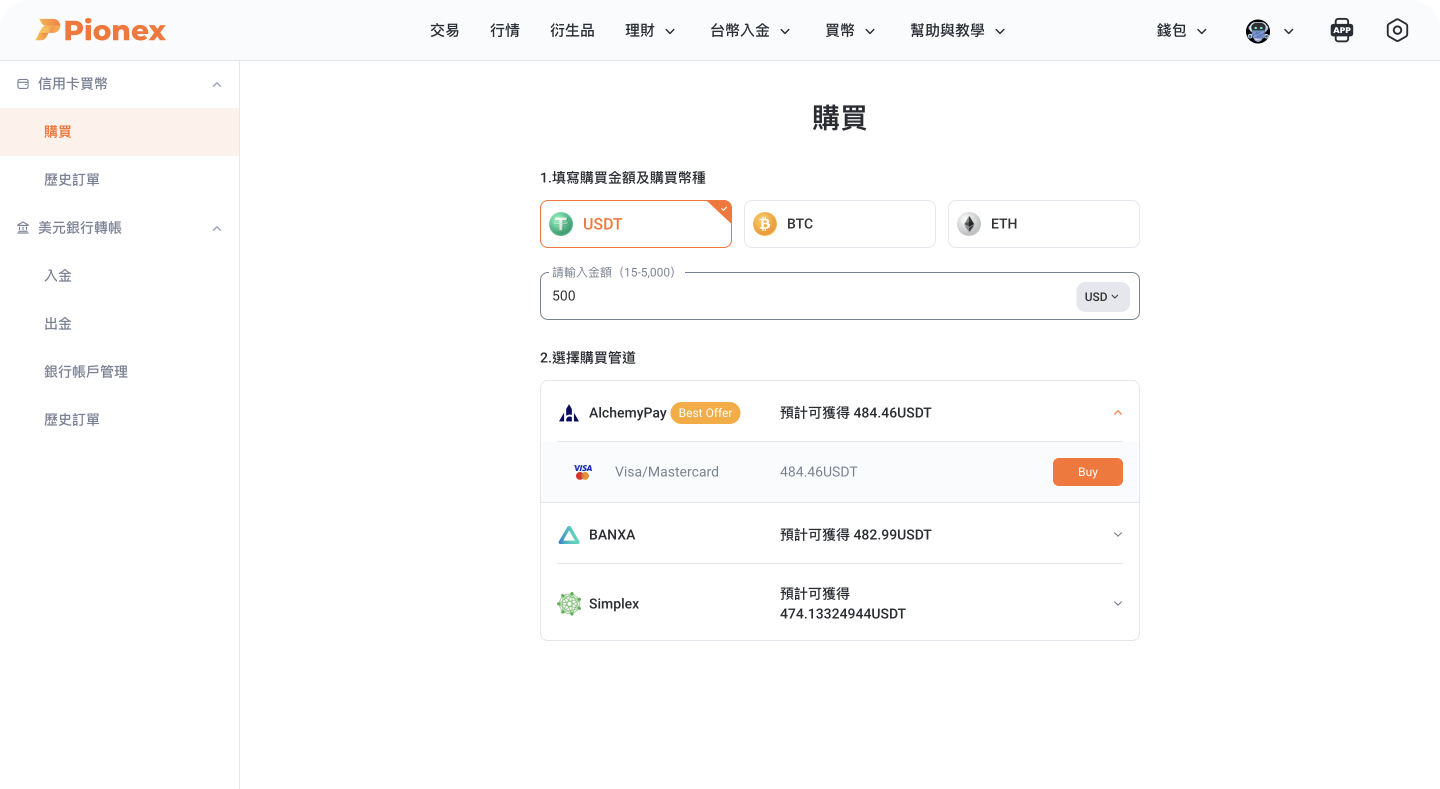This screenshot has width=1440, height=789.
Task: Open 歷史訂單 under 美元銀行轉帳
Action: point(120,420)
